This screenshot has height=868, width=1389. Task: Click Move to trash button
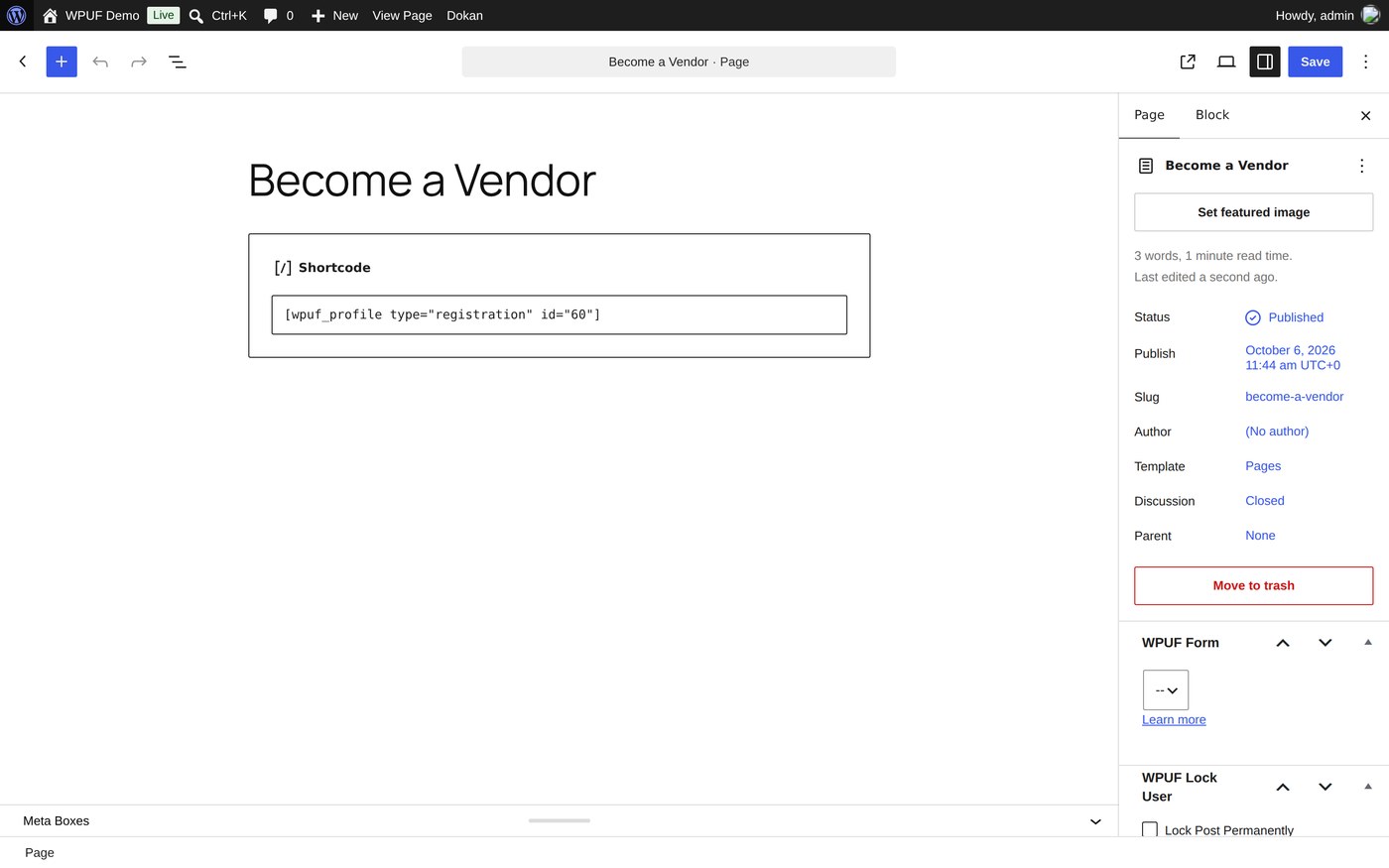point(1253,585)
